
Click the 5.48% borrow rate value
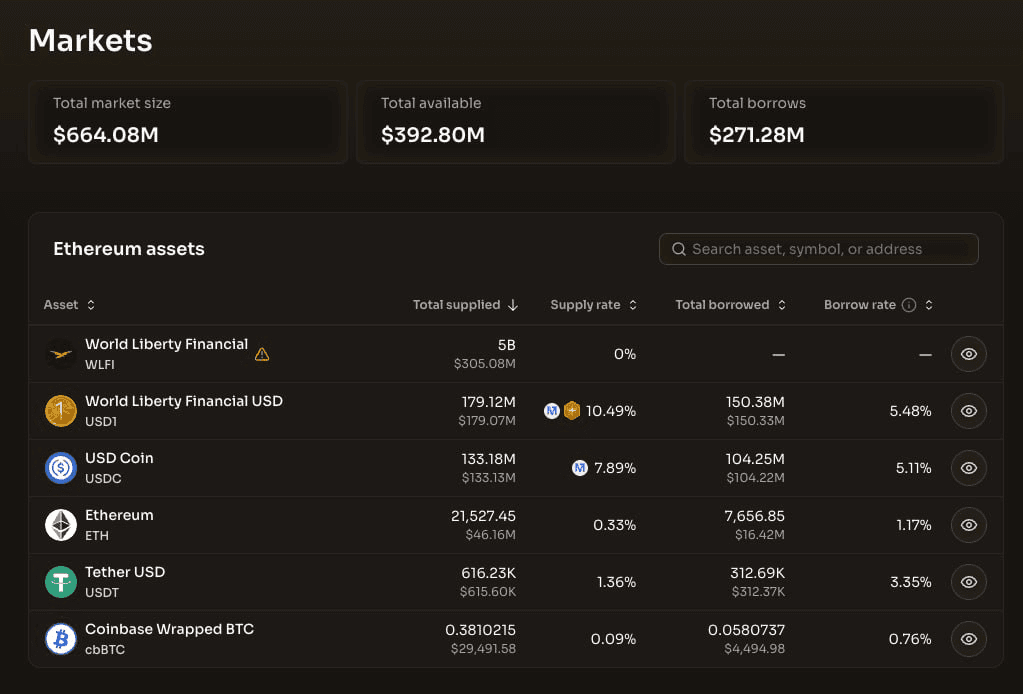(x=910, y=411)
